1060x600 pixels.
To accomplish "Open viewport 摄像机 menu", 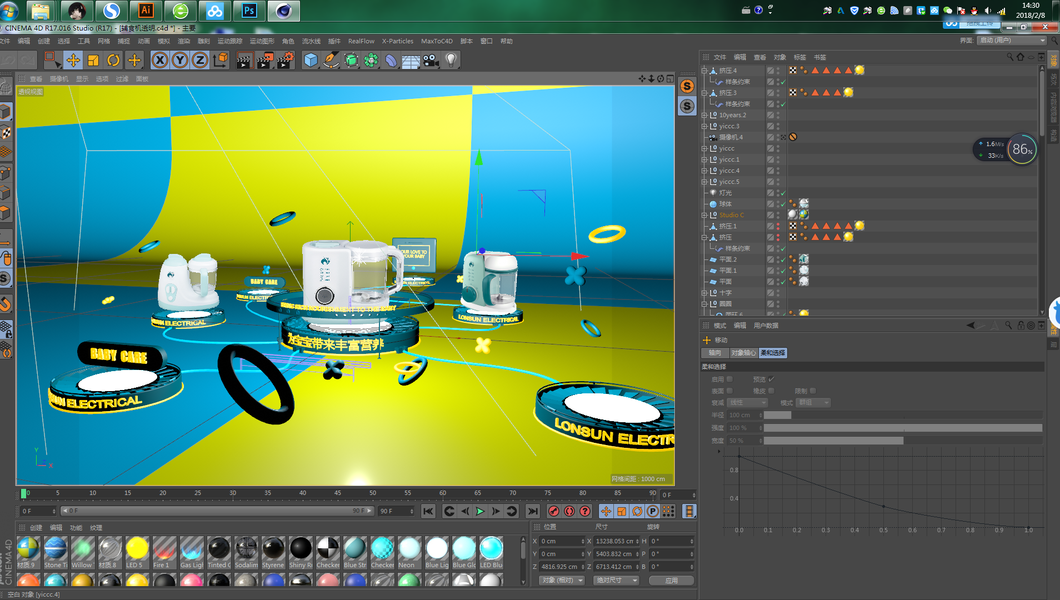I will (x=59, y=79).
